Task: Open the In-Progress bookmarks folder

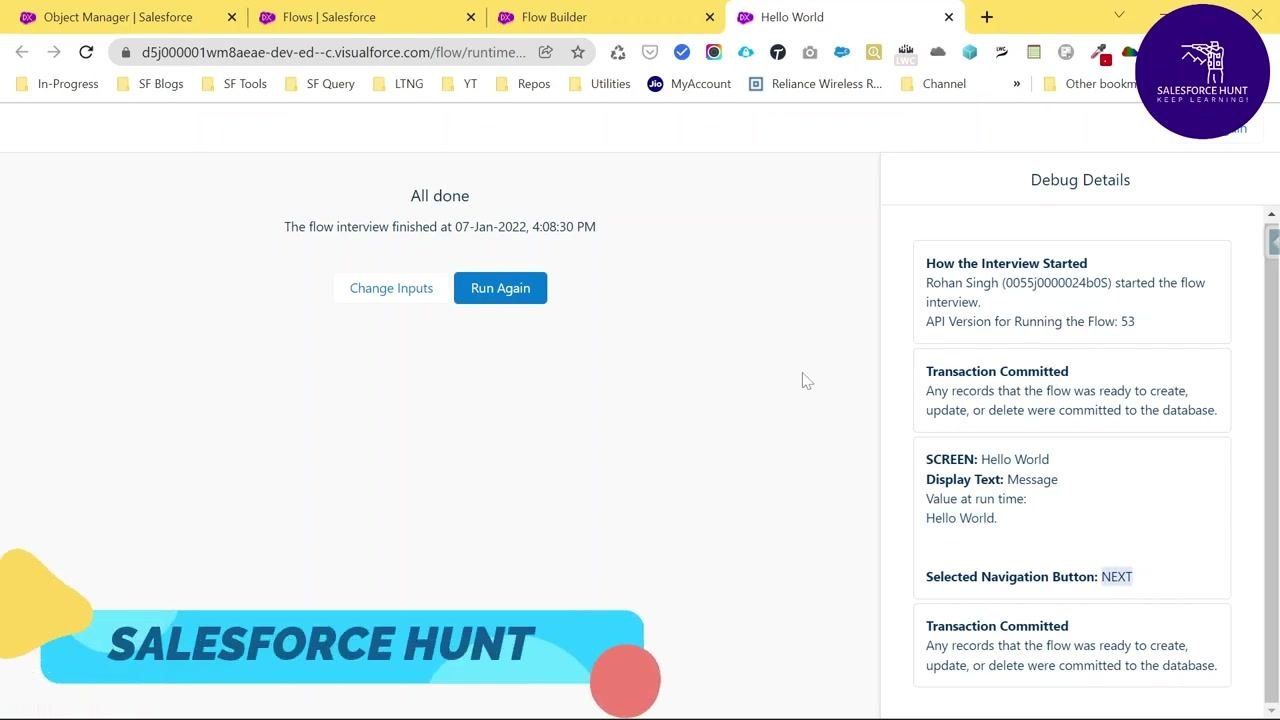Action: point(58,84)
